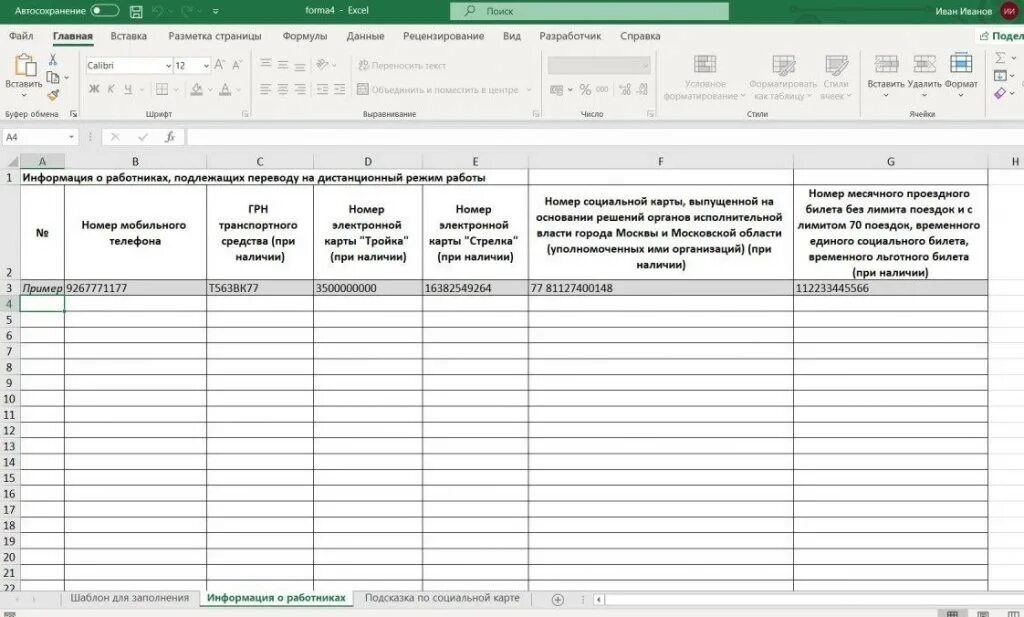1024x617 pixels.
Task: Toggle Bold (Ж) formatting
Action: click(94, 89)
